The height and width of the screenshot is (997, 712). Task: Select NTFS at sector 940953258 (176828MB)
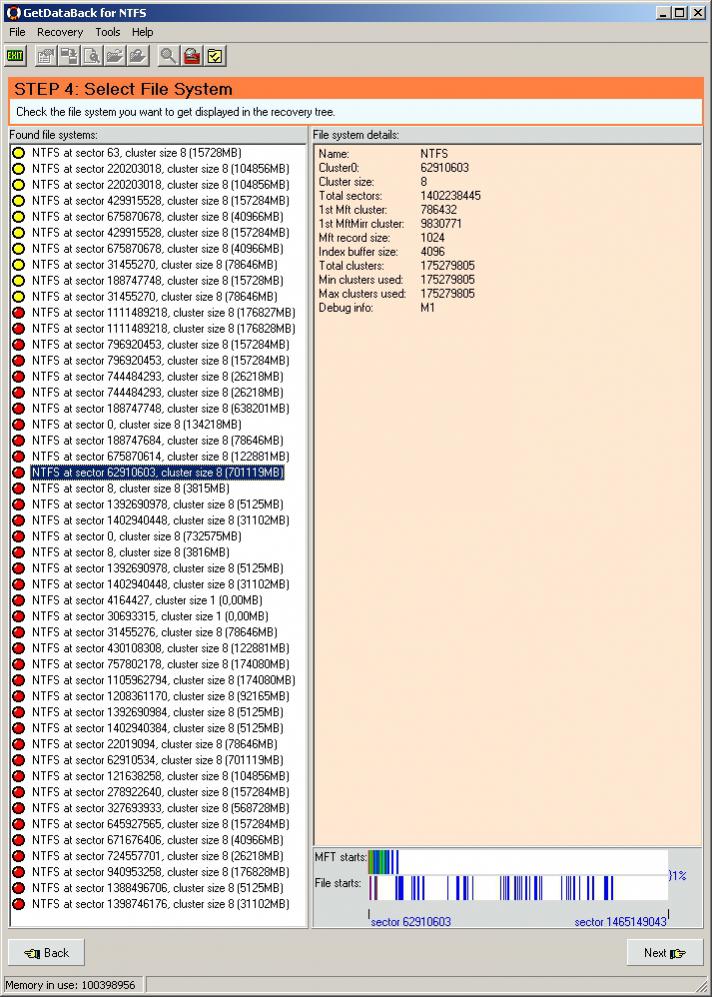(x=160, y=872)
